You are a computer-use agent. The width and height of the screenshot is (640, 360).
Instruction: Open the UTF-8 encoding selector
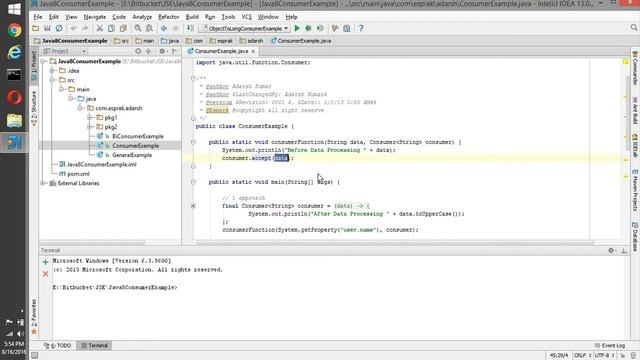click(604, 356)
